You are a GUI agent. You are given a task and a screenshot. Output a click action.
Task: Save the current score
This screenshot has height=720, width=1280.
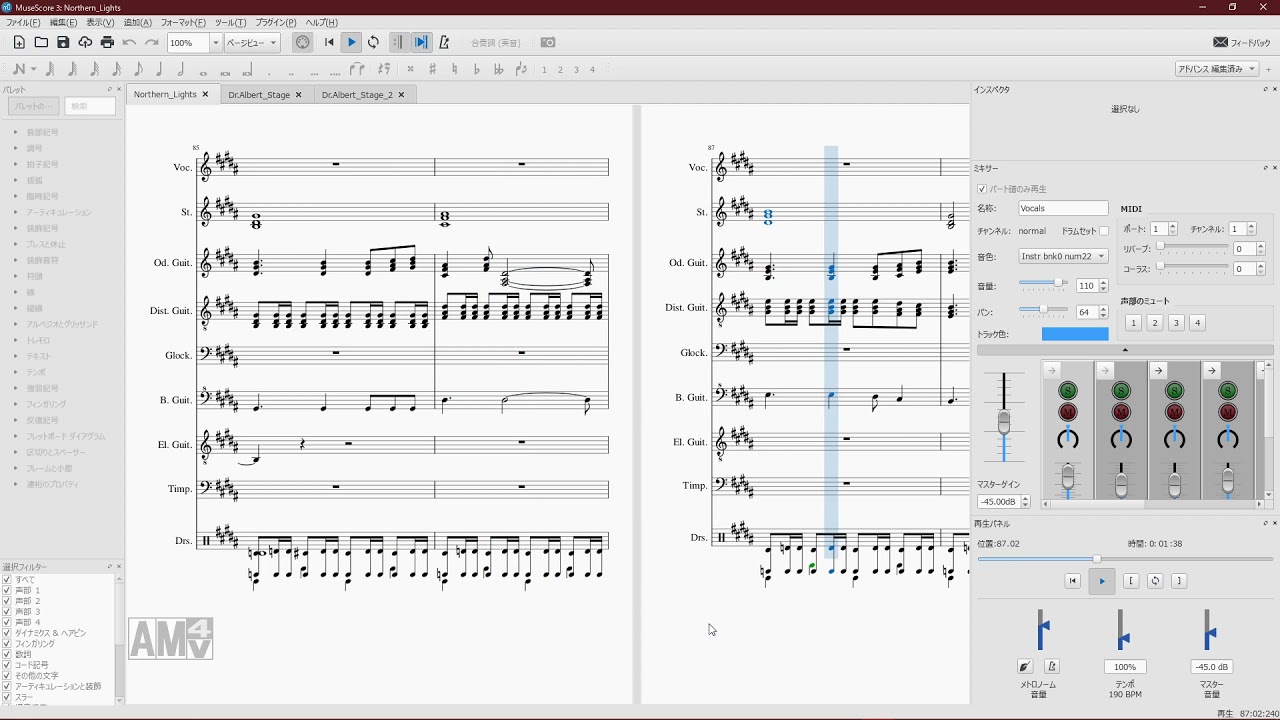(63, 42)
